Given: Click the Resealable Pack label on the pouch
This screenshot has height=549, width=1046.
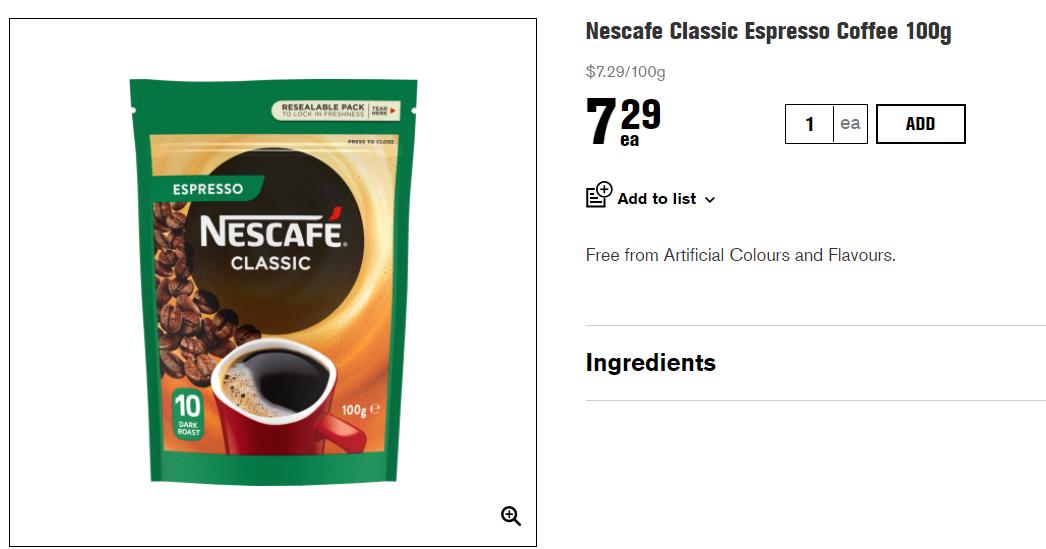Looking at the screenshot, I should click(x=336, y=110).
